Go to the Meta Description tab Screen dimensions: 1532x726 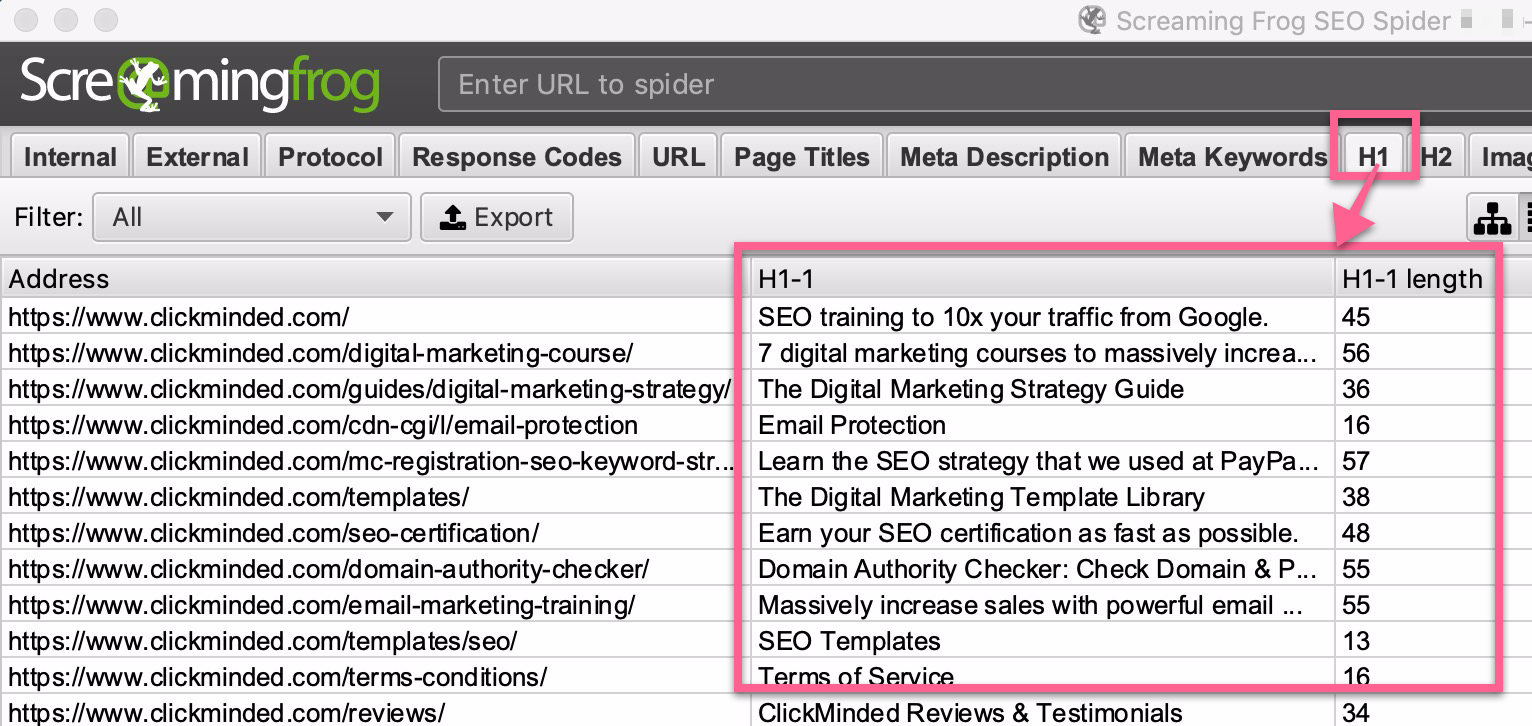[1004, 157]
